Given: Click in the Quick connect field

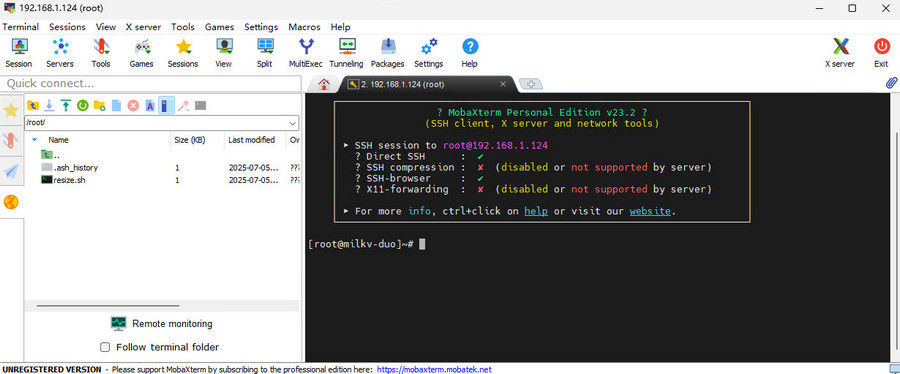Looking at the screenshot, I should click(151, 84).
